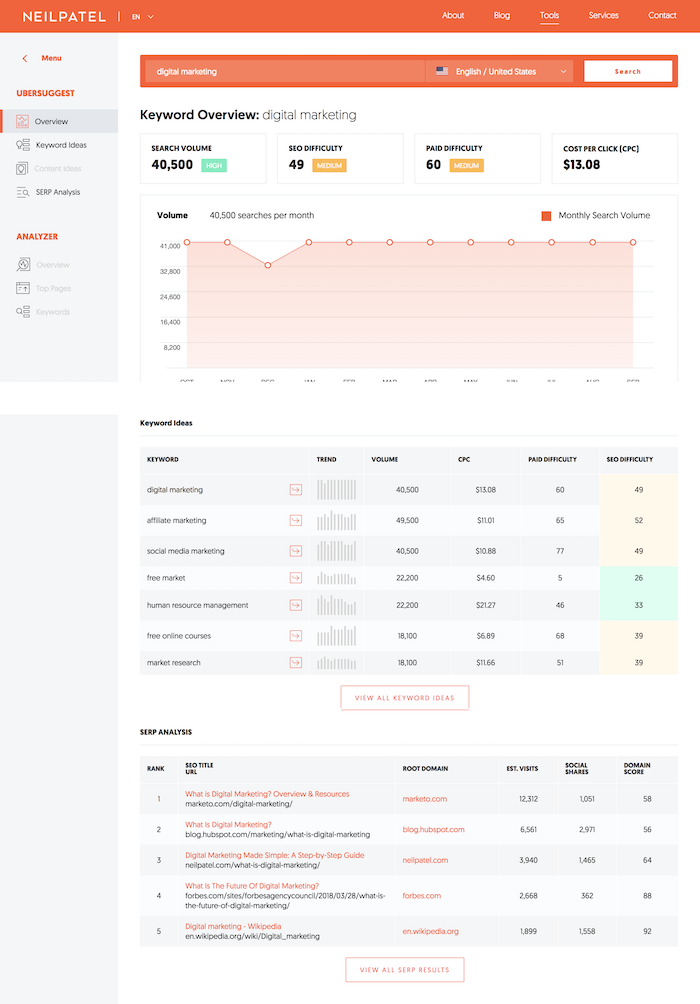
Task: Click the keyword search input field
Action: click(x=284, y=71)
